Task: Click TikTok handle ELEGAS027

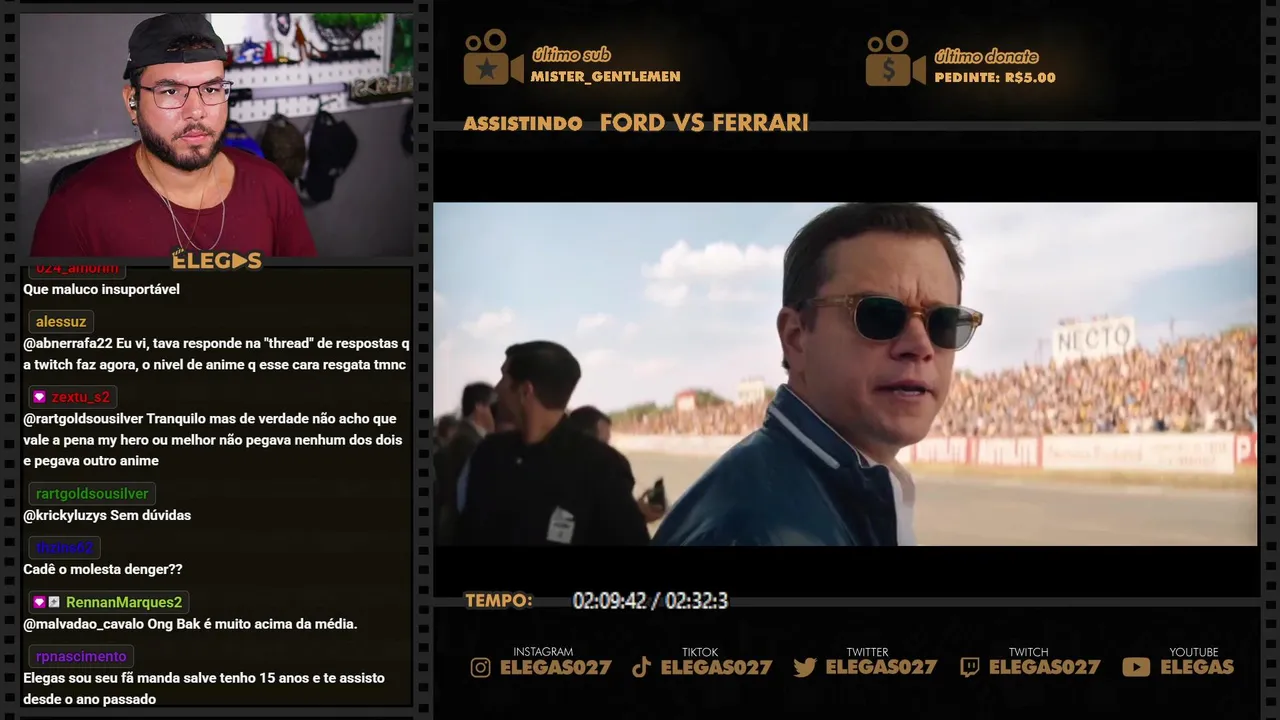Action: coord(716,668)
